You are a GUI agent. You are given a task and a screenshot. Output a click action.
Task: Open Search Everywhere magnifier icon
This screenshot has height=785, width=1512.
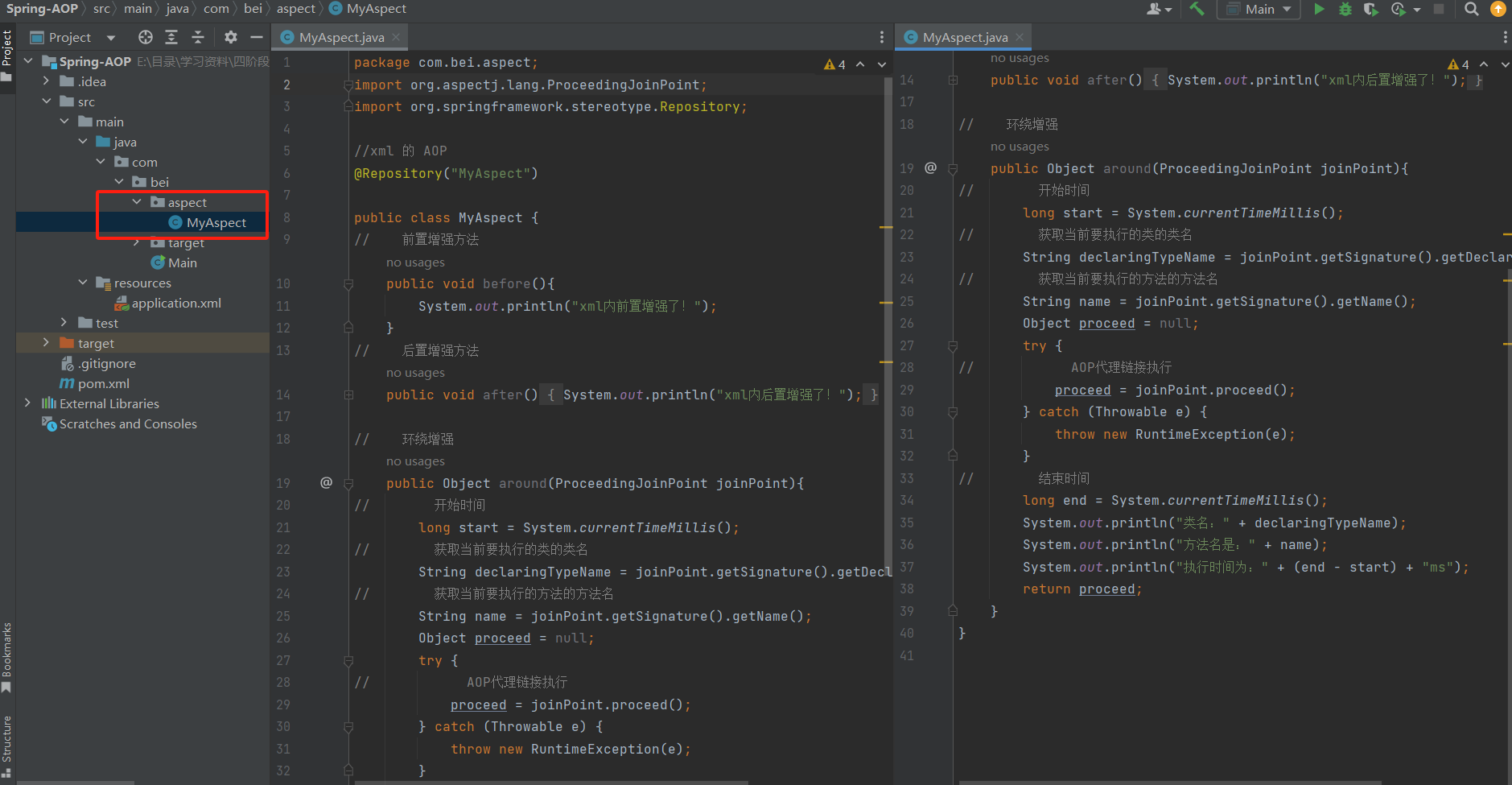coord(1471,9)
